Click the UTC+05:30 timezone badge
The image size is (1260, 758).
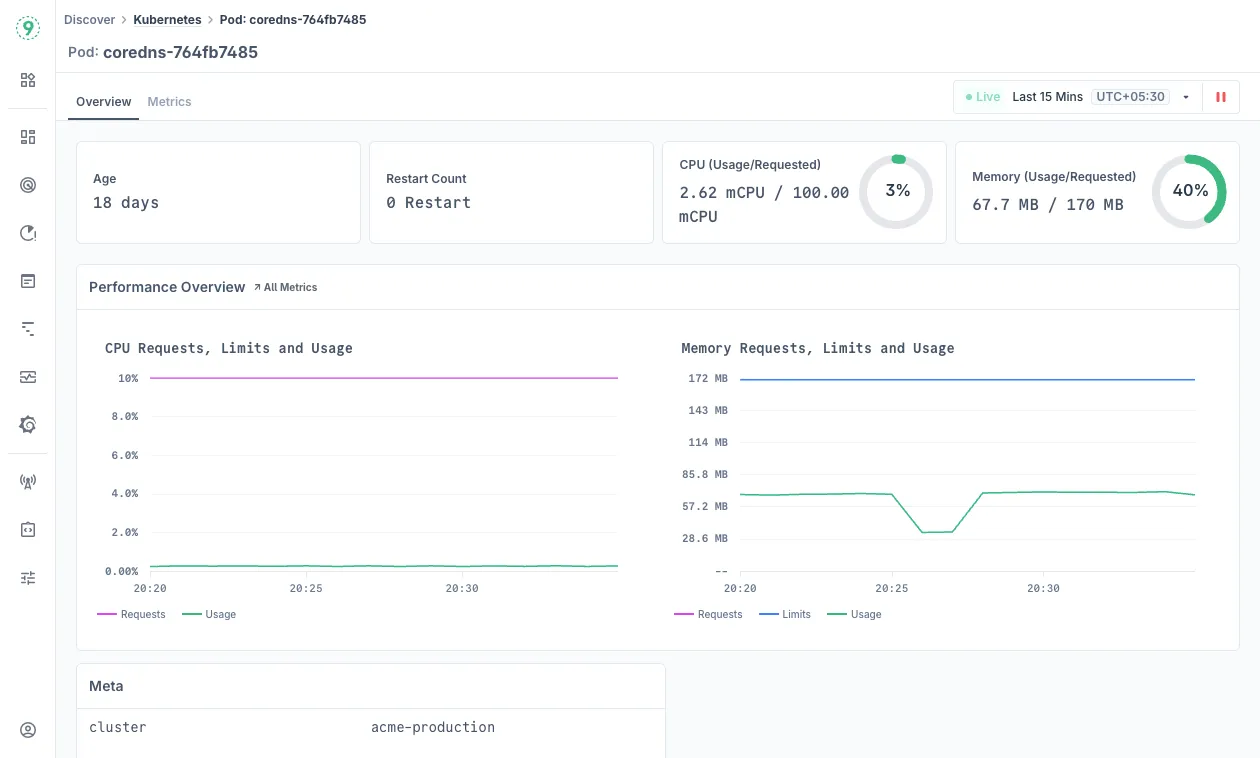click(1130, 97)
